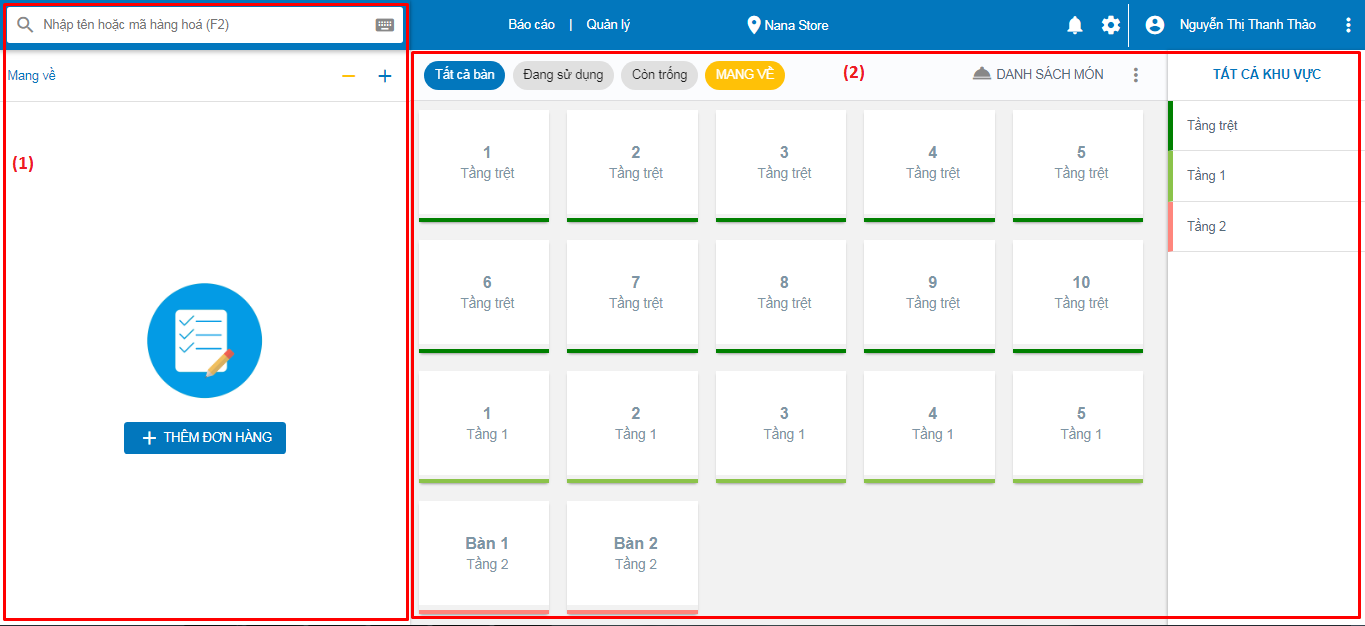
Task: Click the on-screen keyboard icon
Action: pyautogui.click(x=385, y=25)
